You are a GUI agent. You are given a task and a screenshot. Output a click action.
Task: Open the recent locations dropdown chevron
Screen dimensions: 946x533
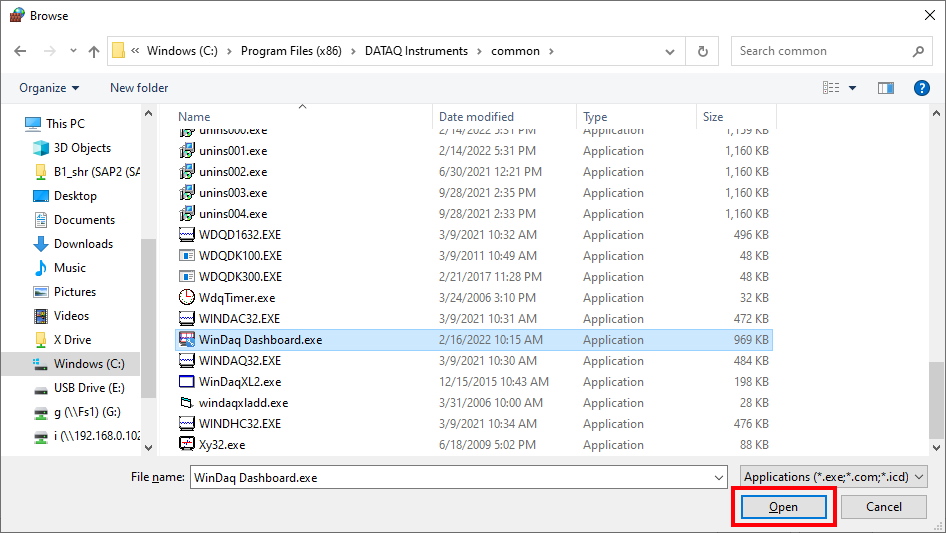[73, 51]
